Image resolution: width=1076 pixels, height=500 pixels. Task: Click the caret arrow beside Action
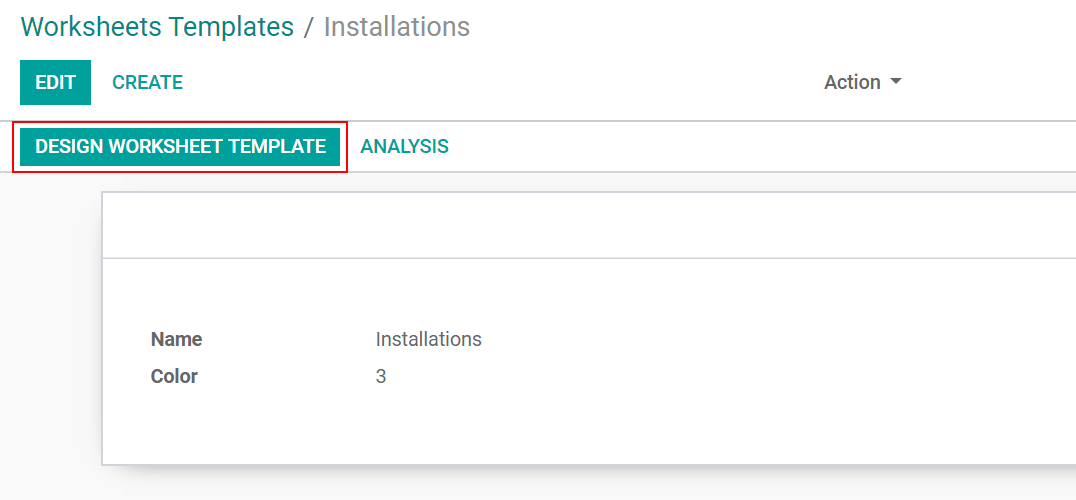point(895,82)
